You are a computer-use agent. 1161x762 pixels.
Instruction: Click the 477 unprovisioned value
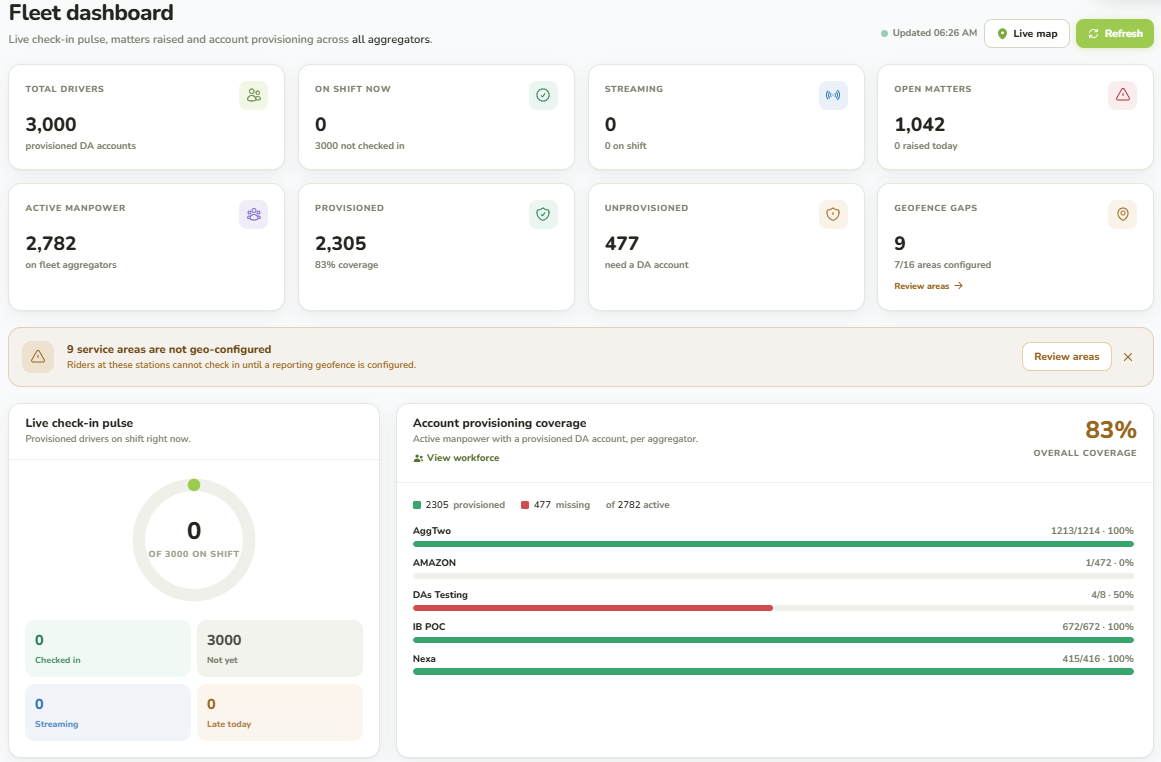click(622, 244)
